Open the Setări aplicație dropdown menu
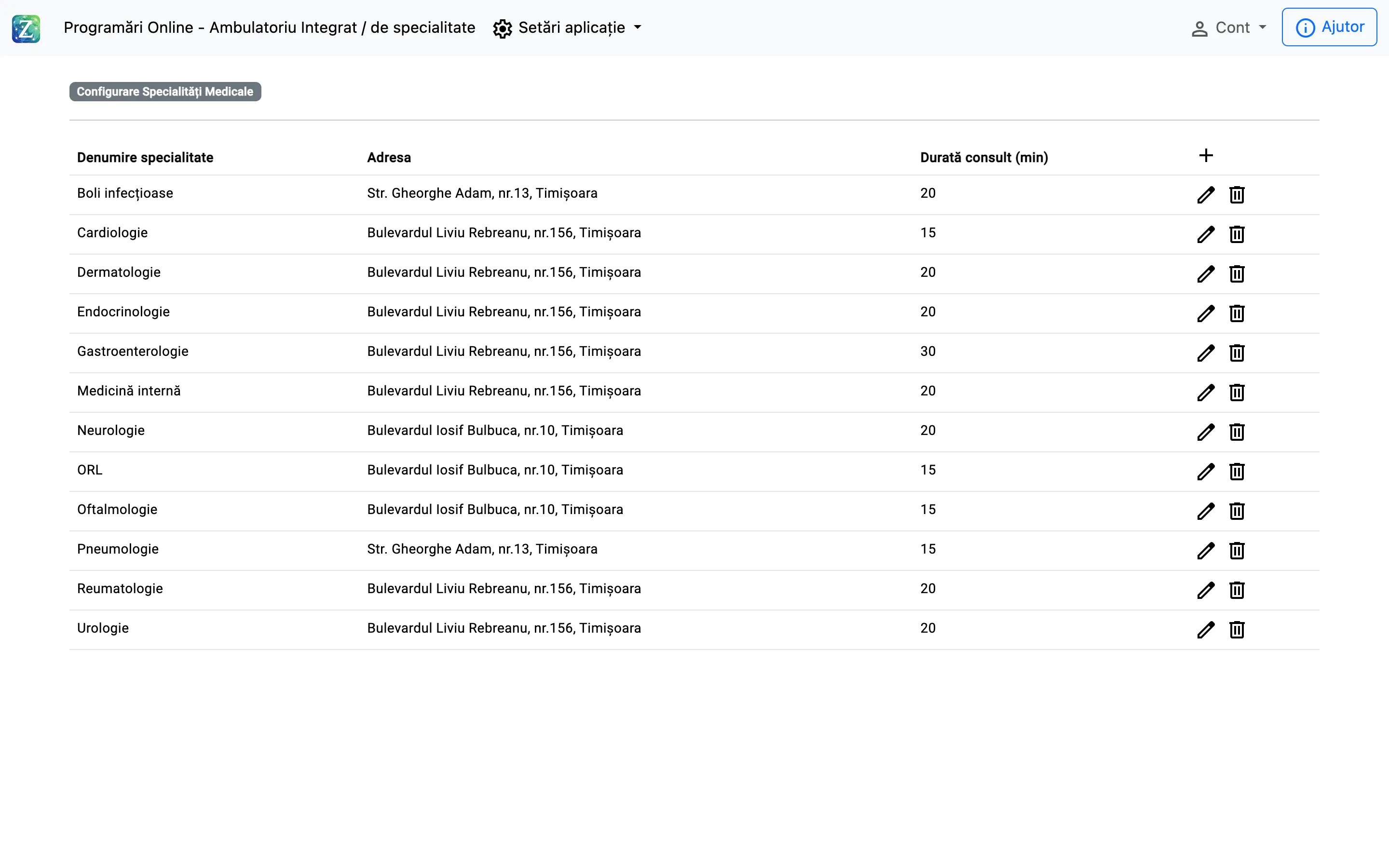The height and width of the screenshot is (868, 1389). point(567,27)
